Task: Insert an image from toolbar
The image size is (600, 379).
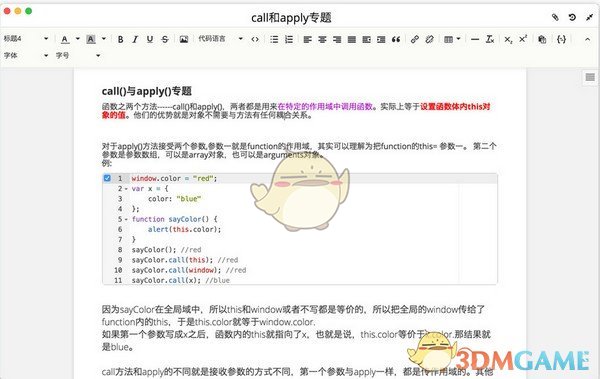Action: [x=184, y=39]
